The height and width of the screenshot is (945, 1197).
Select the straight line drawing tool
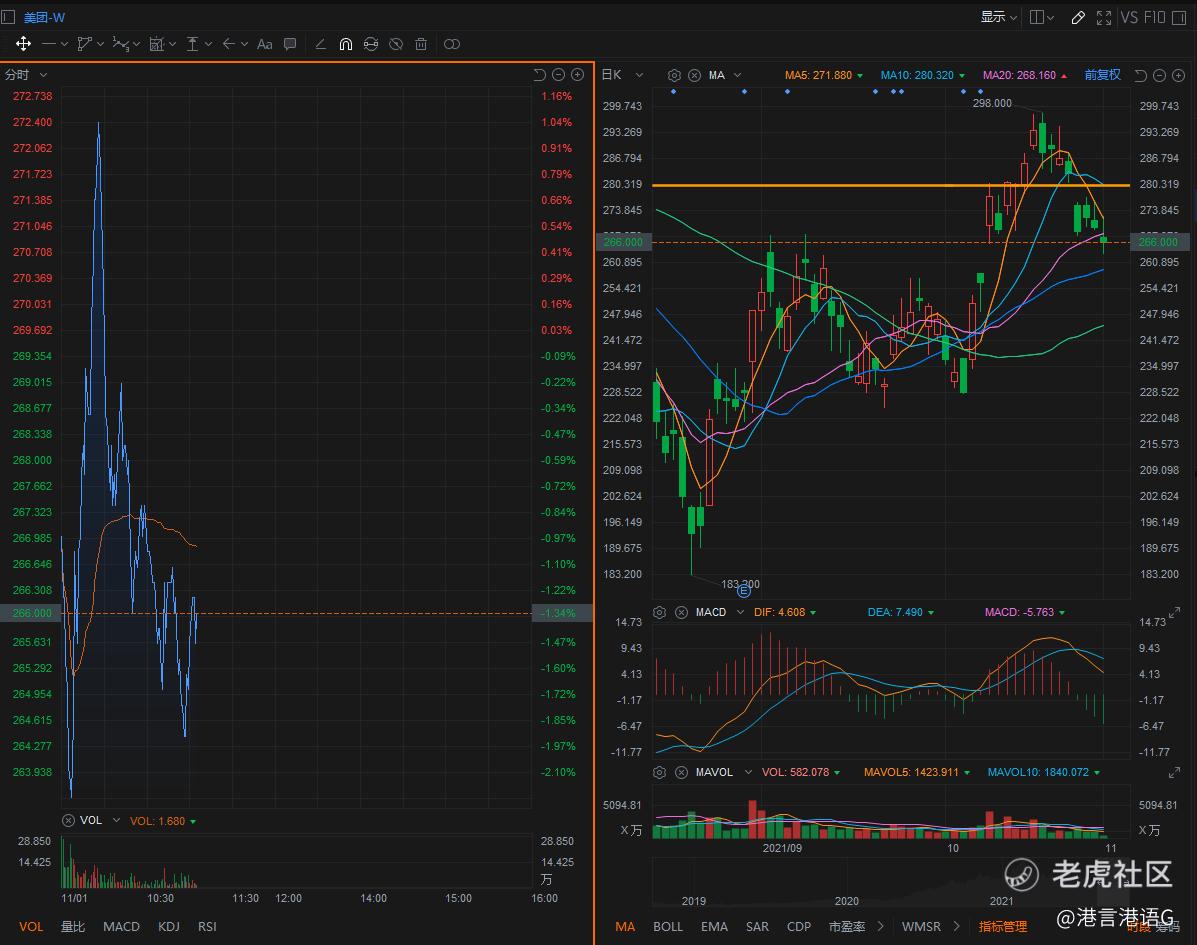click(x=49, y=44)
